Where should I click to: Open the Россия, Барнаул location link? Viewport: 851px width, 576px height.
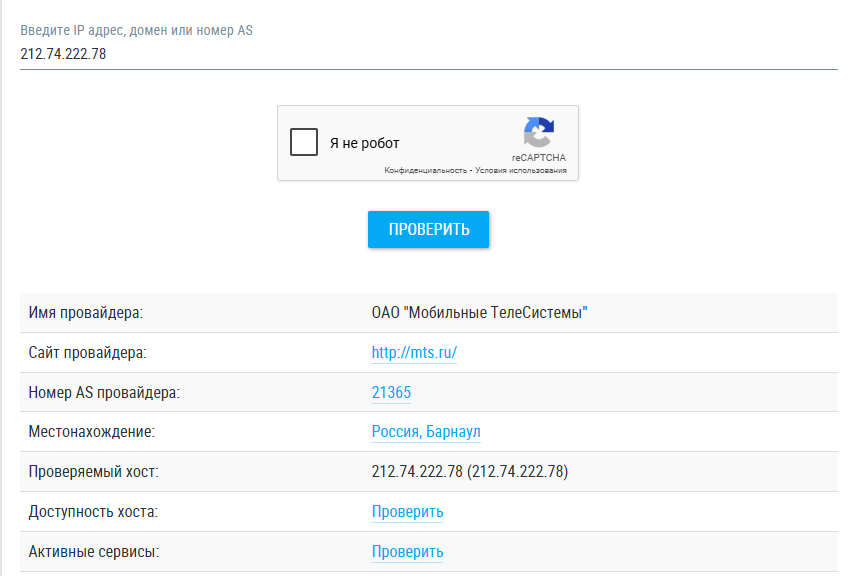click(426, 432)
